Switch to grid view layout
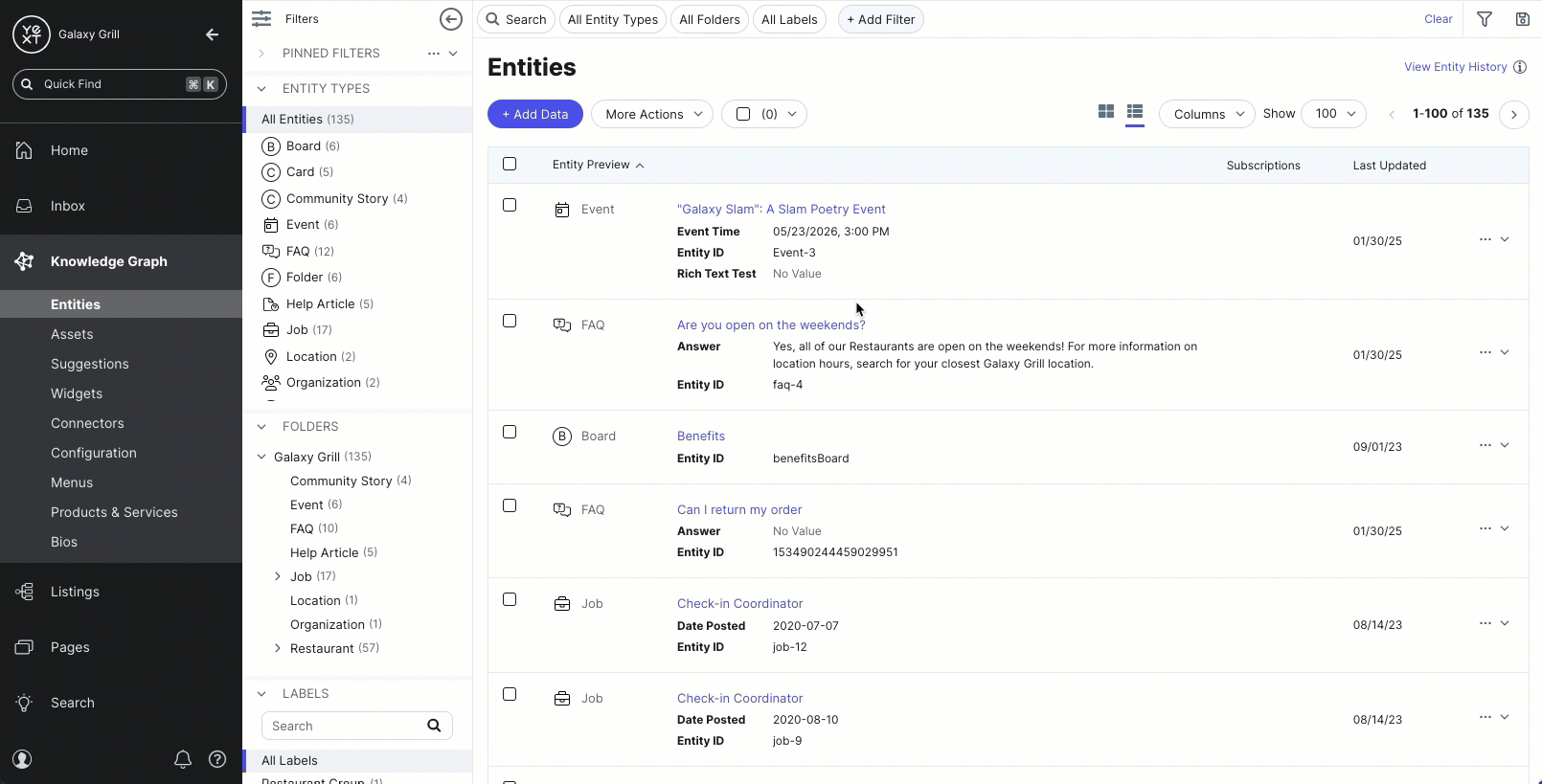The height and width of the screenshot is (784, 1542). tap(1105, 112)
